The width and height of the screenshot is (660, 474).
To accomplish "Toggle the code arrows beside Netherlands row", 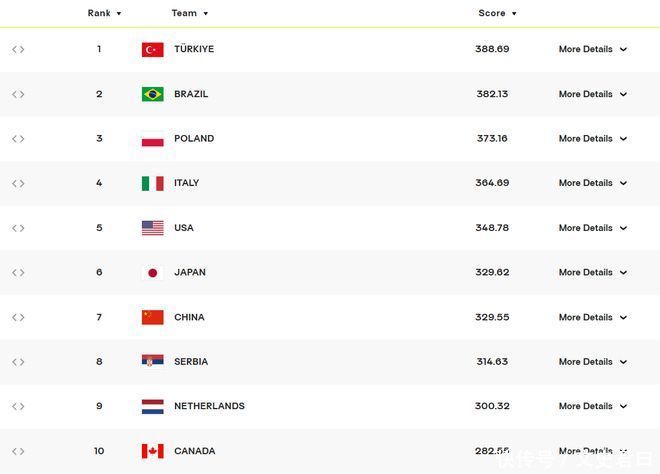I will pyautogui.click(x=18, y=406).
